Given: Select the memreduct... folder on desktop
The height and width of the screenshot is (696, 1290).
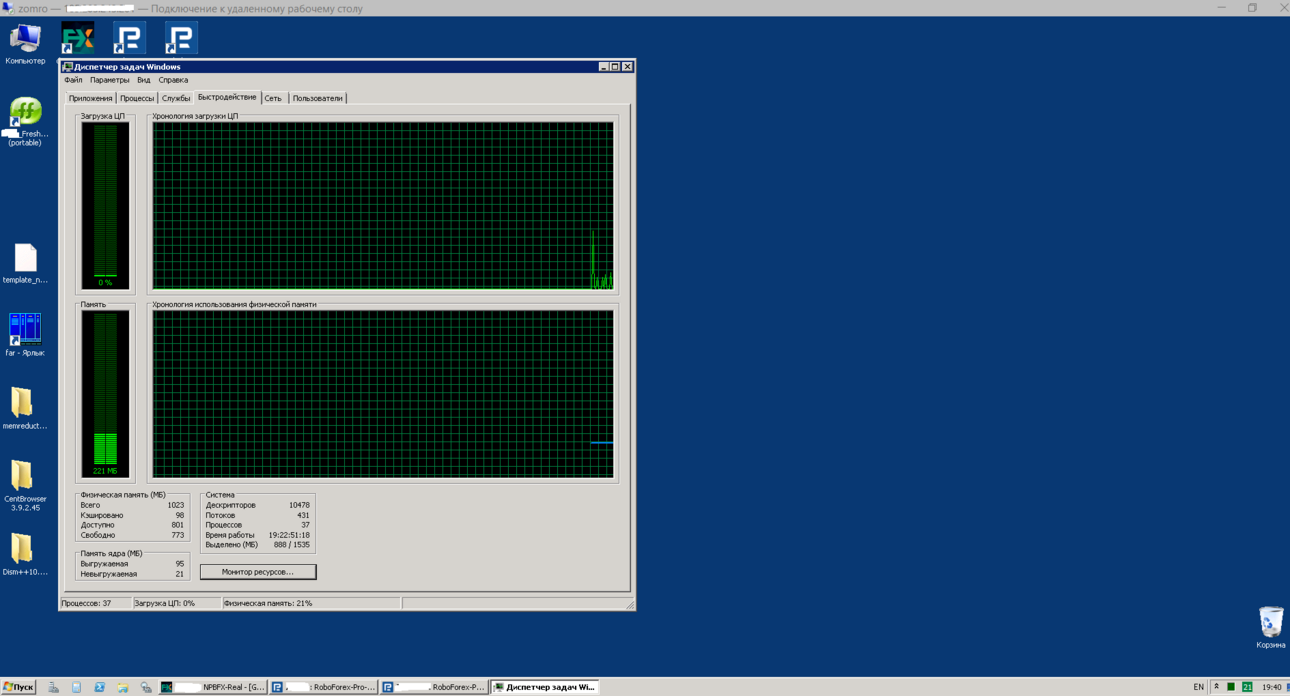Looking at the screenshot, I should coord(24,408).
